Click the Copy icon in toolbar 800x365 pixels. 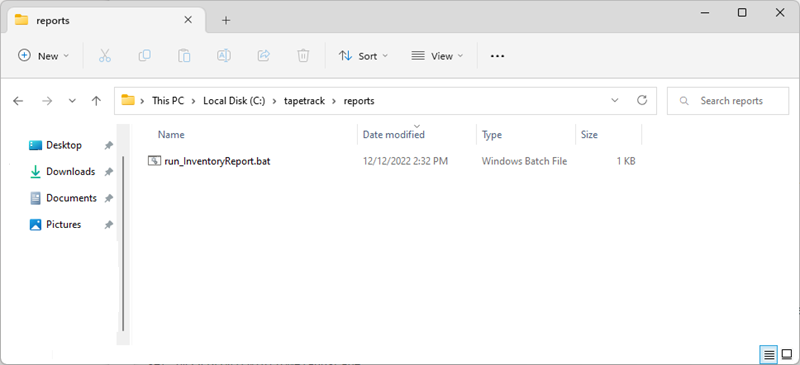[144, 56]
